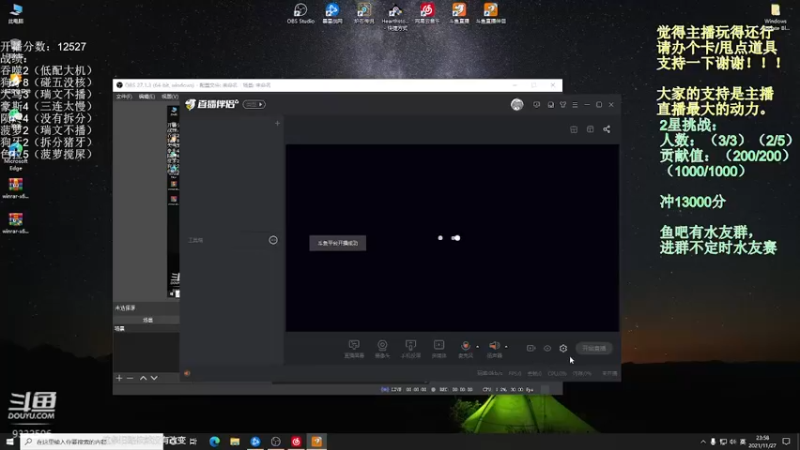Image resolution: width=800 pixels, height=450 pixels.
Task: Click the skin shirt icon in the title bar
Action: 563,105
